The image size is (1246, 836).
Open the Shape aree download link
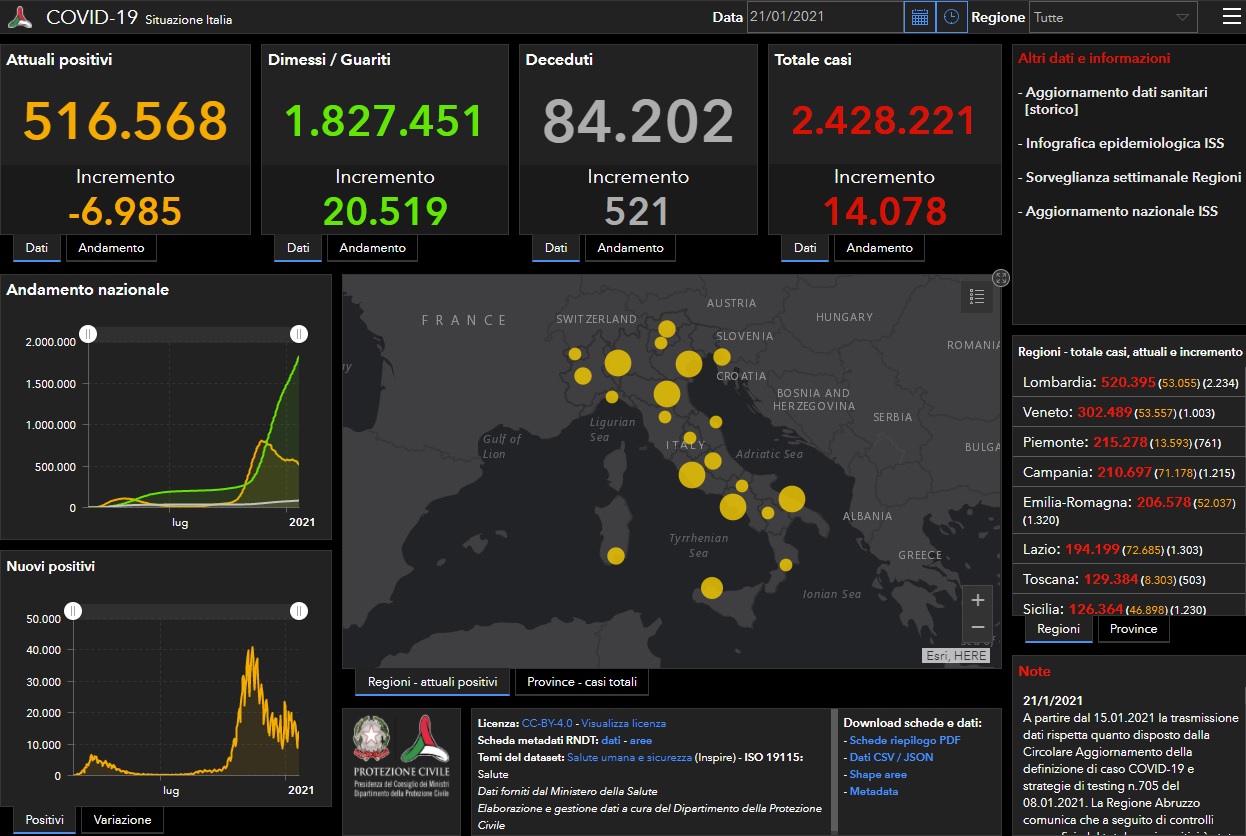pyautogui.click(x=878, y=774)
